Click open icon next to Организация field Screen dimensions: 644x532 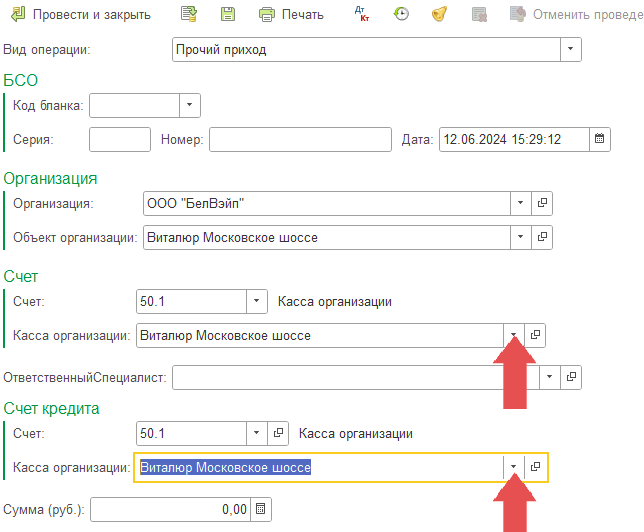(x=542, y=203)
